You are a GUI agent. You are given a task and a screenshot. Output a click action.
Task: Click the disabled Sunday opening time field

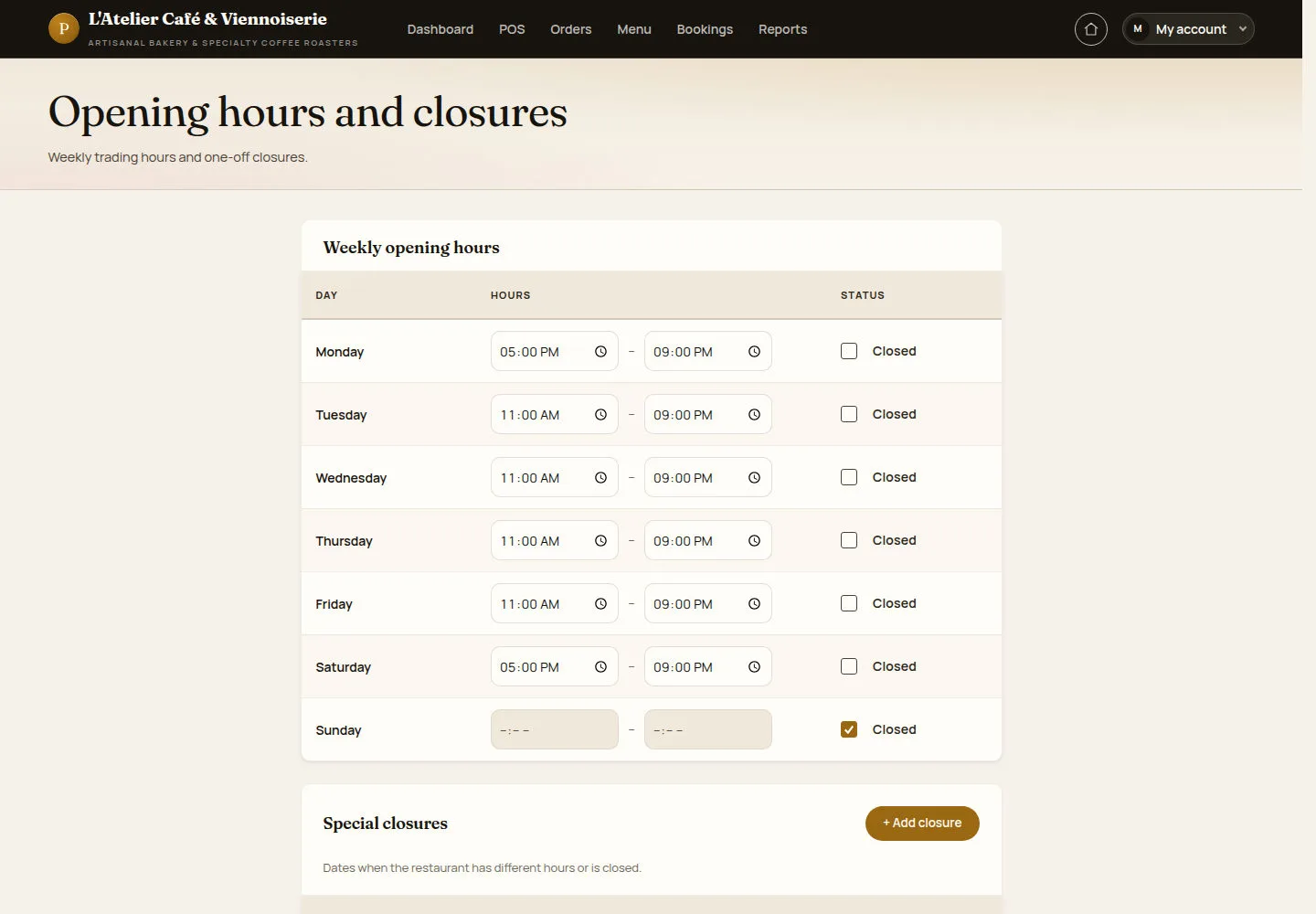555,730
